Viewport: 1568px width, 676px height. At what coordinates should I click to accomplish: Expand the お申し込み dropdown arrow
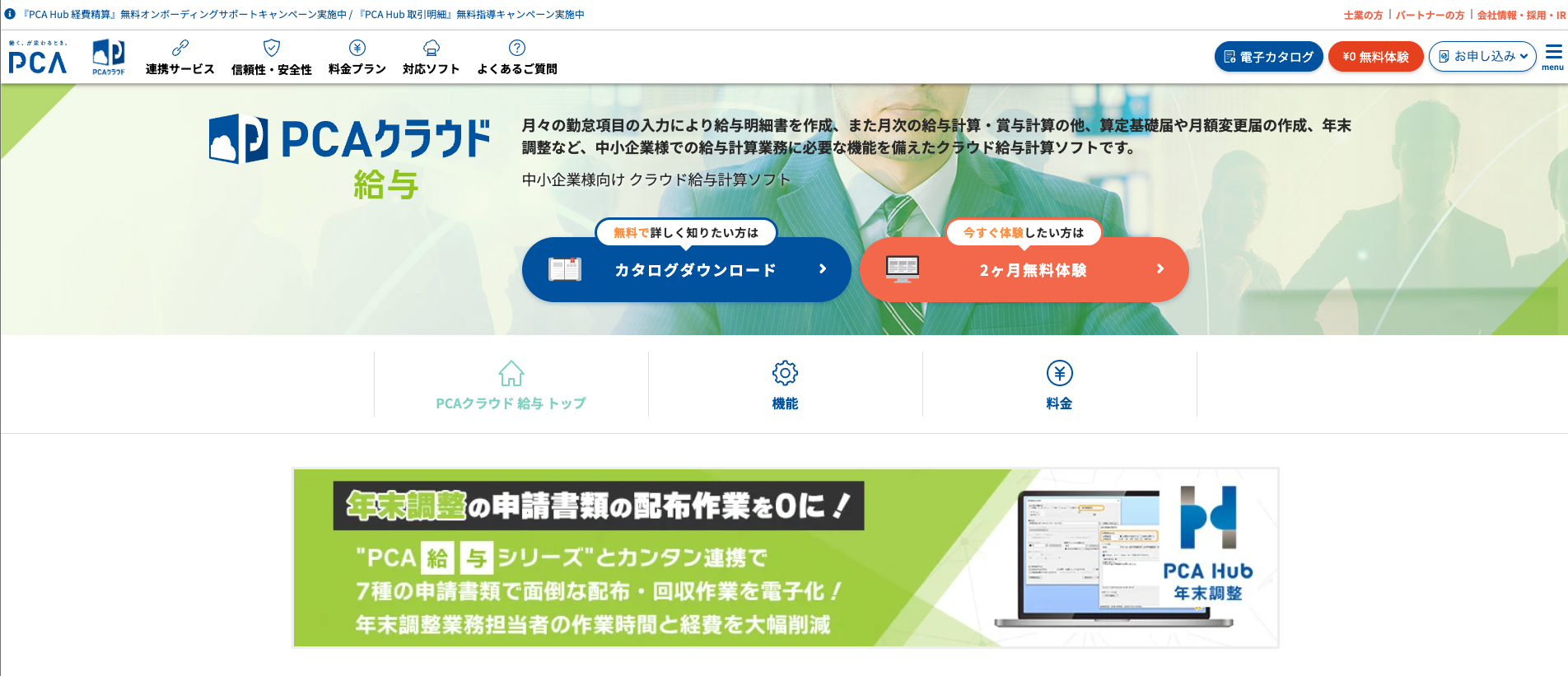pyautogui.click(x=1524, y=57)
